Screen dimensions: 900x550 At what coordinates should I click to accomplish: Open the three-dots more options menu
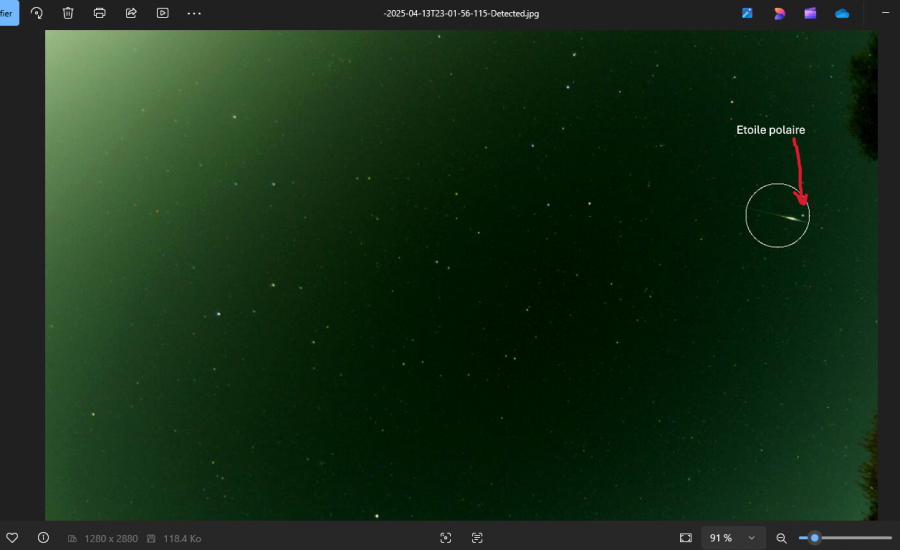[194, 13]
